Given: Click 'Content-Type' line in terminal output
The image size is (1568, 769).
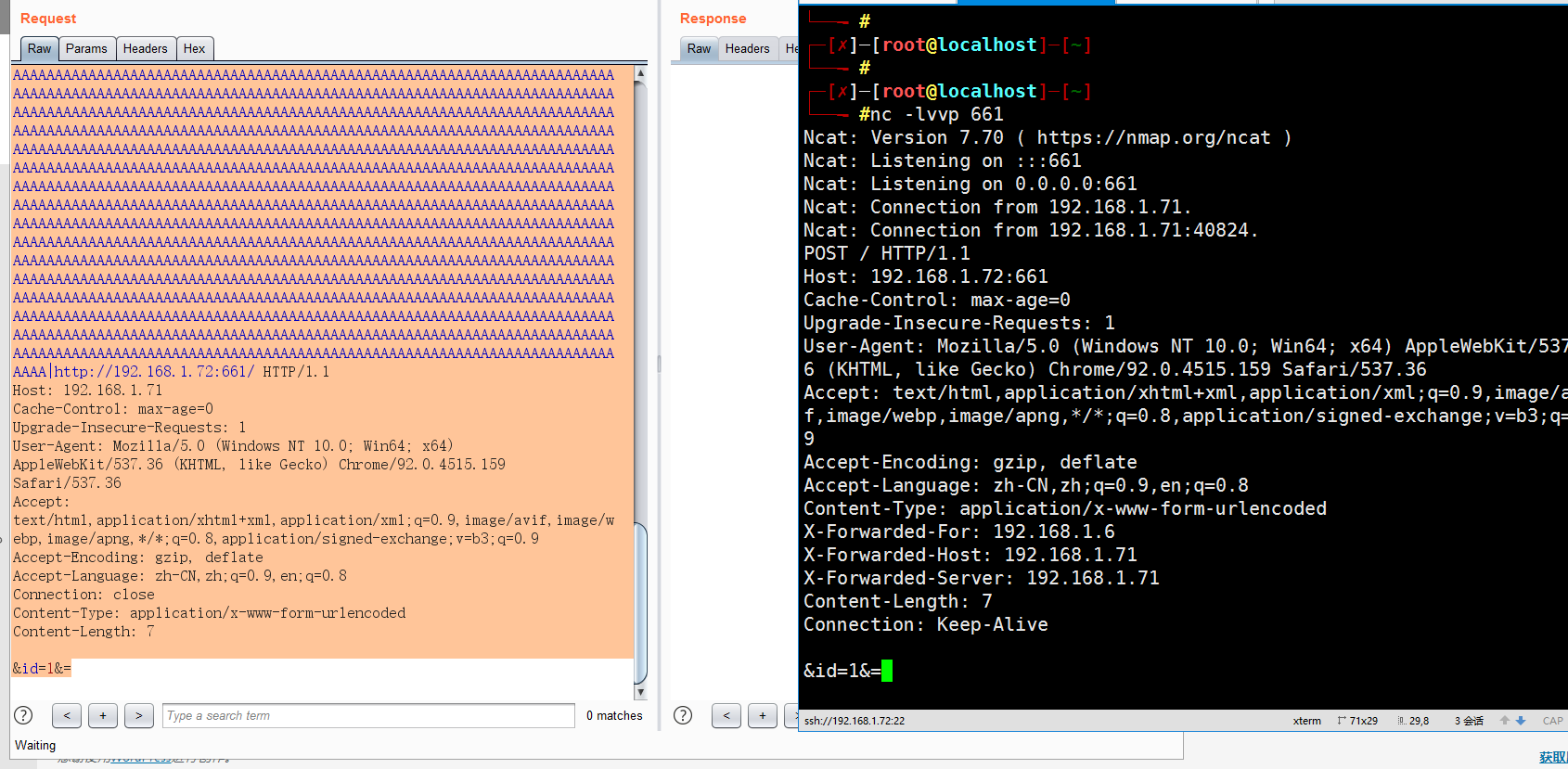Looking at the screenshot, I should point(1065,508).
